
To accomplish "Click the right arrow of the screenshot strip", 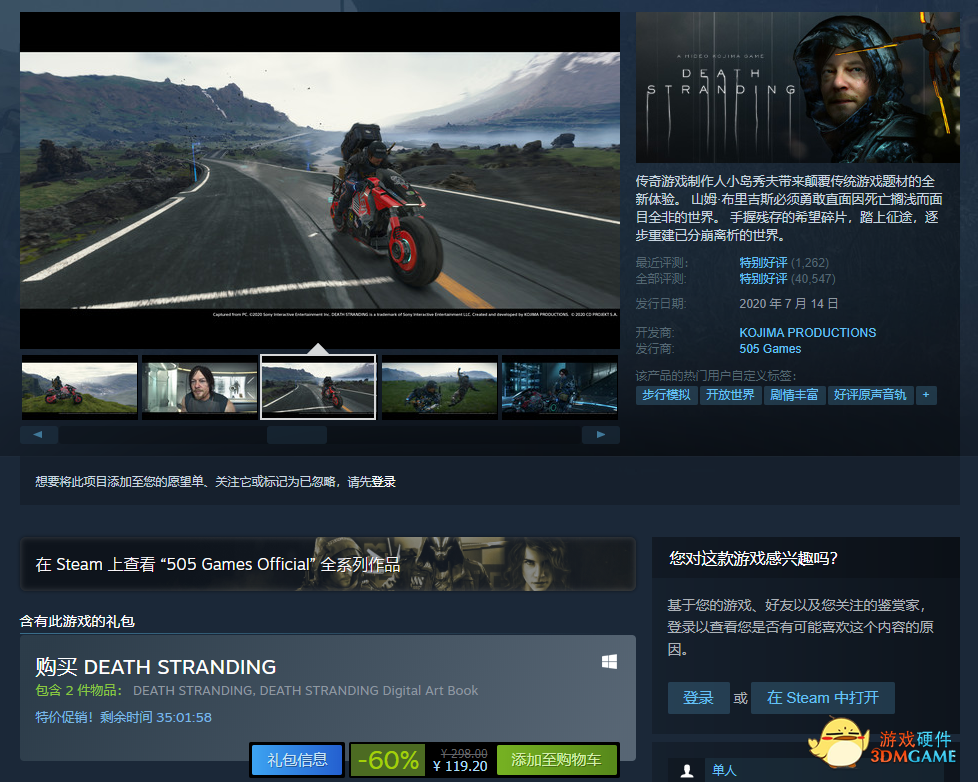I will [601, 435].
